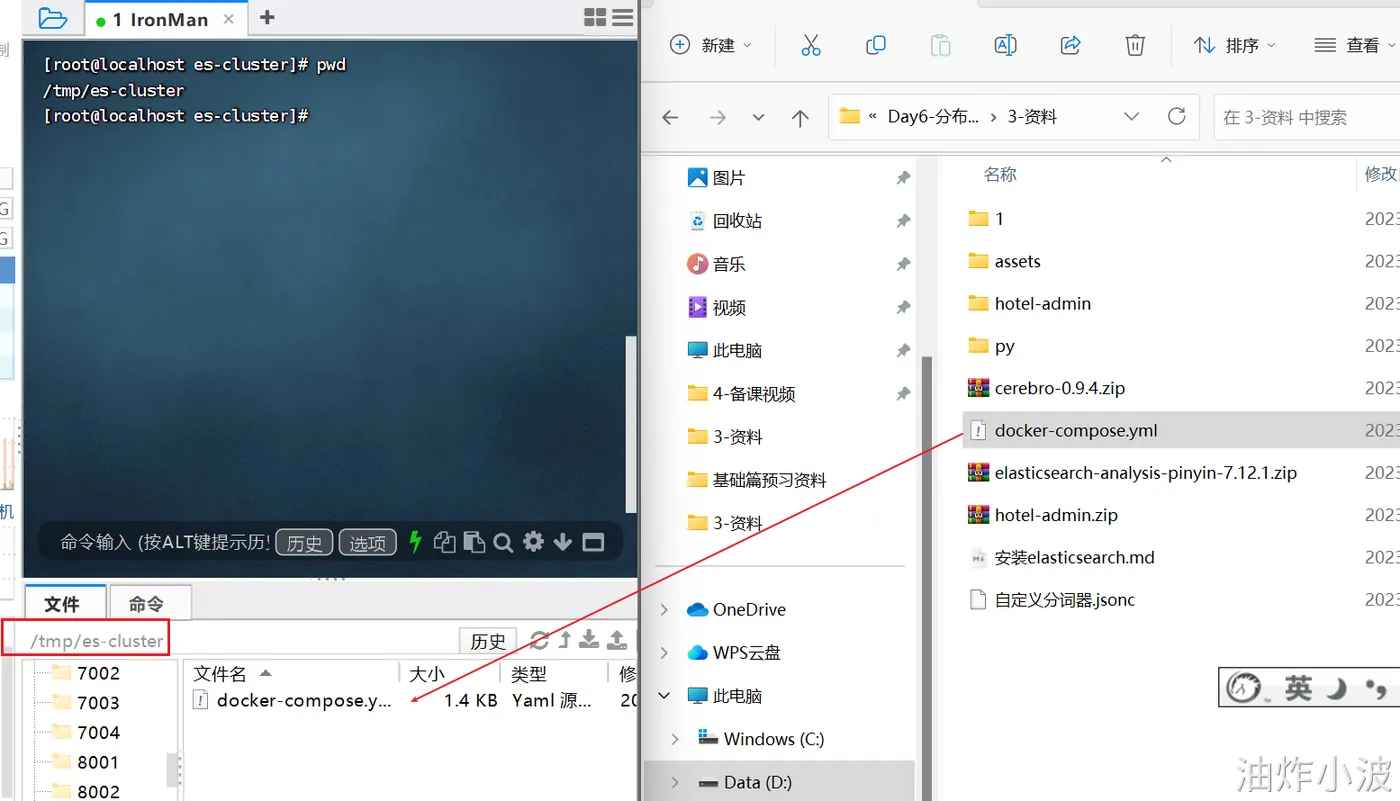Expand the Windows (C:) drive node
Image resolution: width=1400 pixels, height=801 pixels.
tap(675, 739)
